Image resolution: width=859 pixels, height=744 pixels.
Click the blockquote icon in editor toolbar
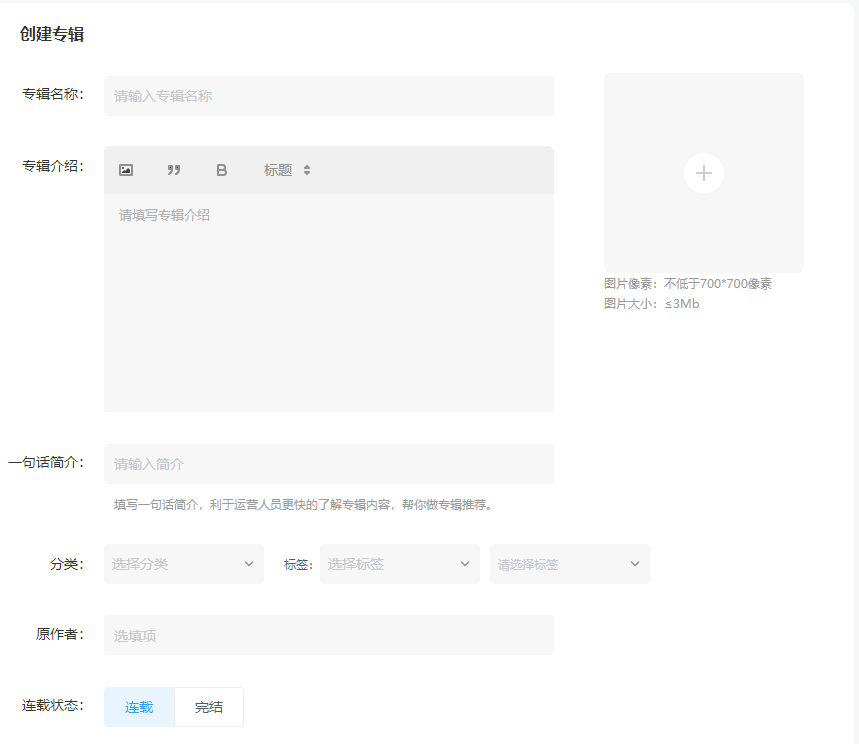click(x=174, y=170)
